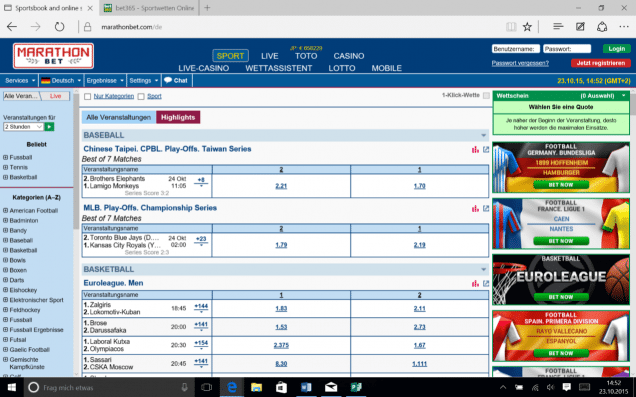Select the Alle Veran... toggle
The height and width of the screenshot is (397, 636).
(x=21, y=96)
